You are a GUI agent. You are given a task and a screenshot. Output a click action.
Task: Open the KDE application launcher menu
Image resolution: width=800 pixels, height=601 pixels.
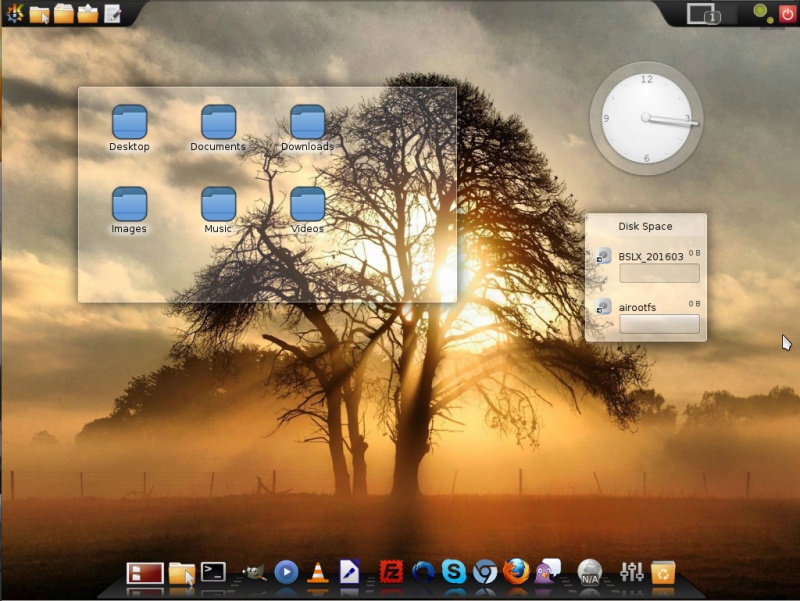[14, 14]
